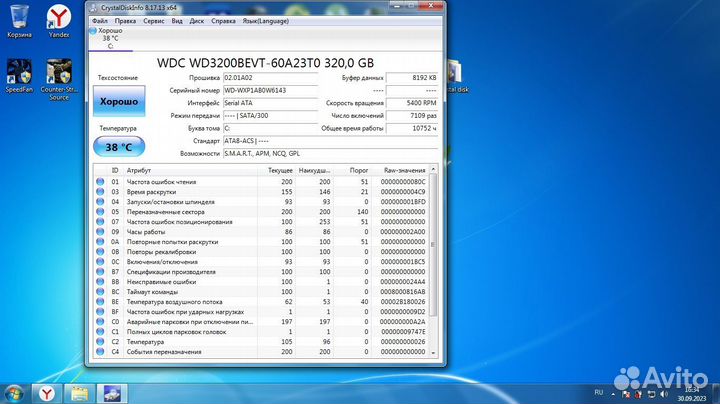Click status circle for Включения/отключения

pos(100,262)
